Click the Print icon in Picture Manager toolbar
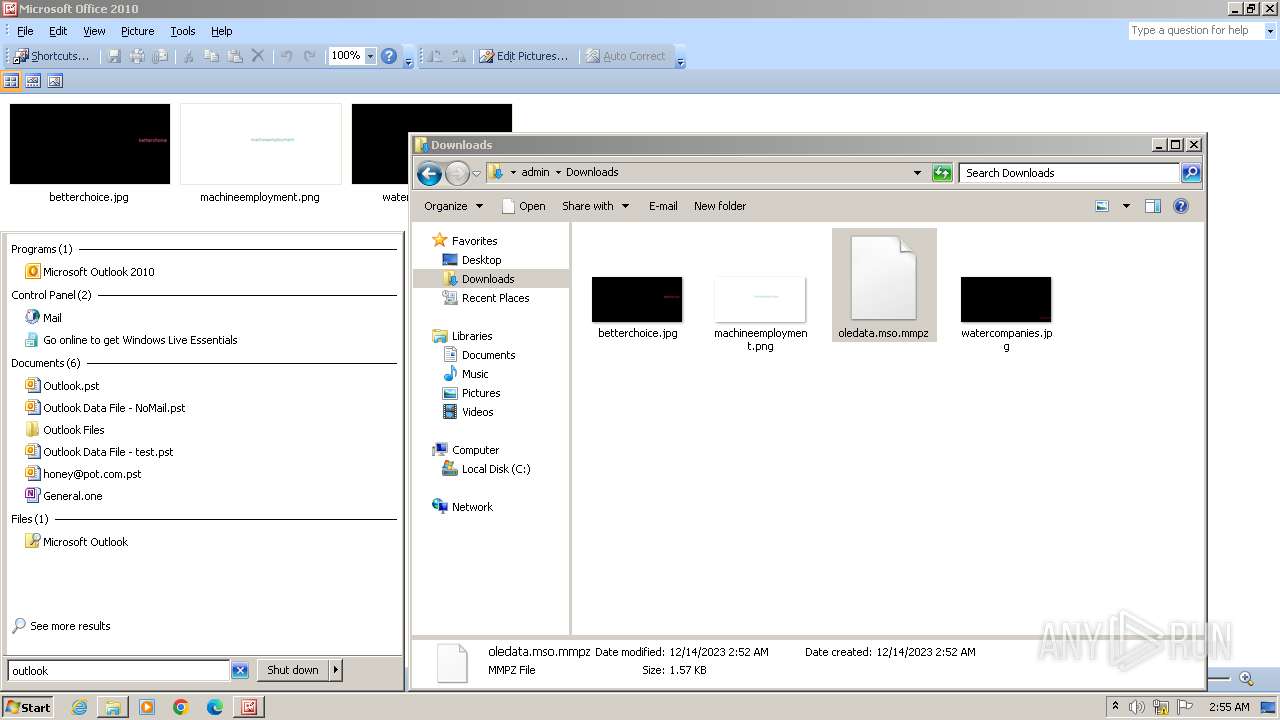Screen dimensions: 1280x720 (137, 56)
